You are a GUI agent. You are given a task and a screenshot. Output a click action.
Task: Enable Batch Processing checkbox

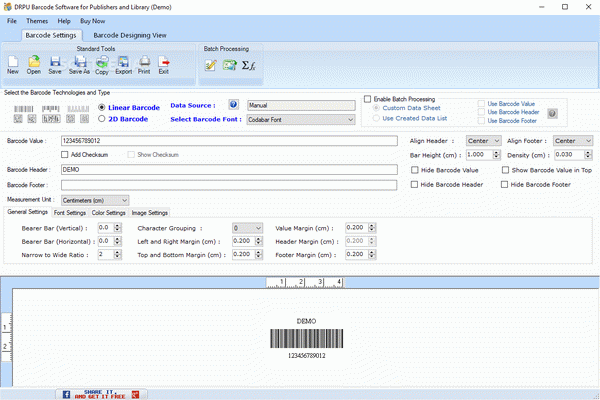click(368, 99)
